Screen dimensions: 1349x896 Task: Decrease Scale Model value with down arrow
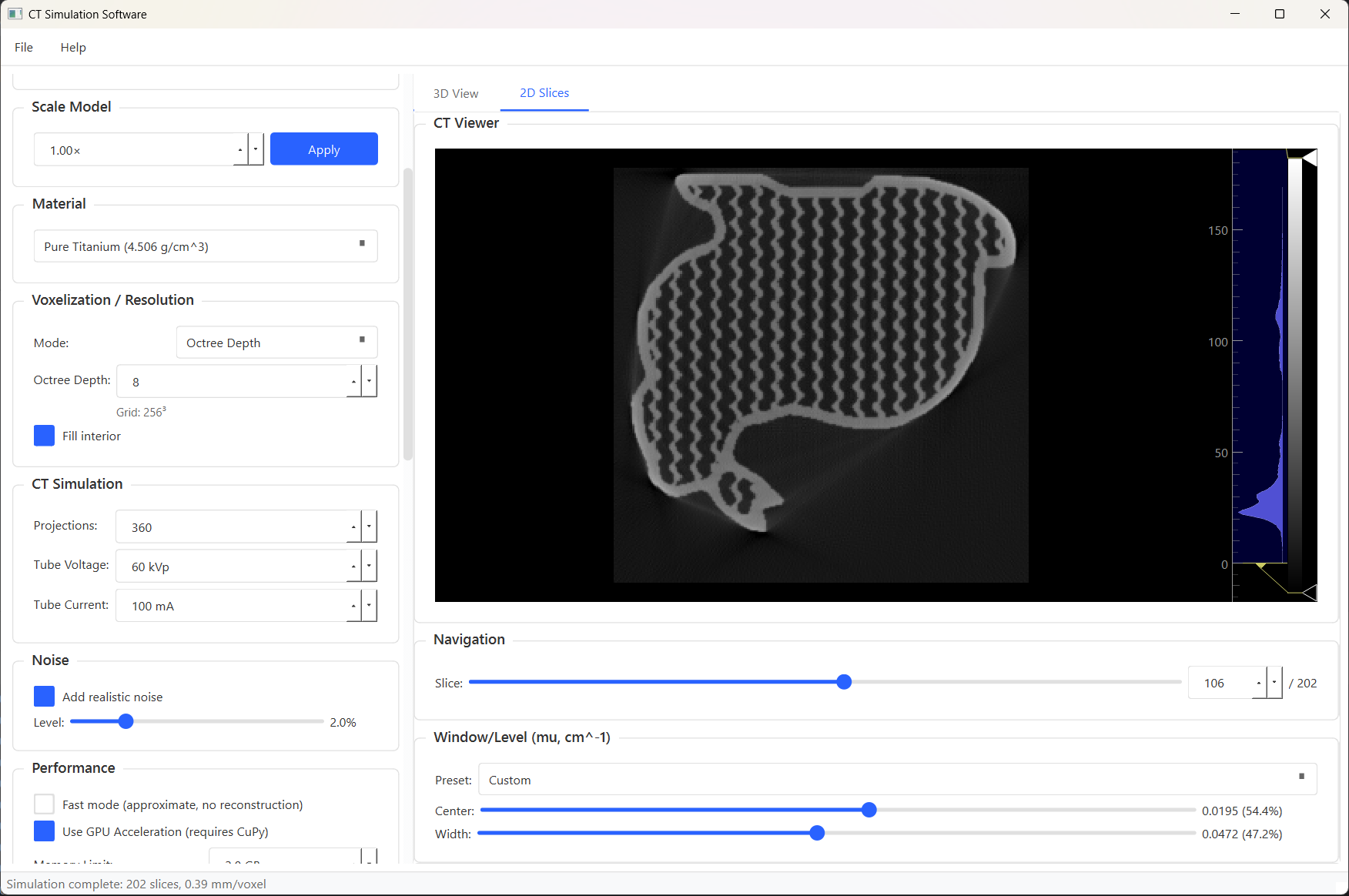(x=256, y=149)
